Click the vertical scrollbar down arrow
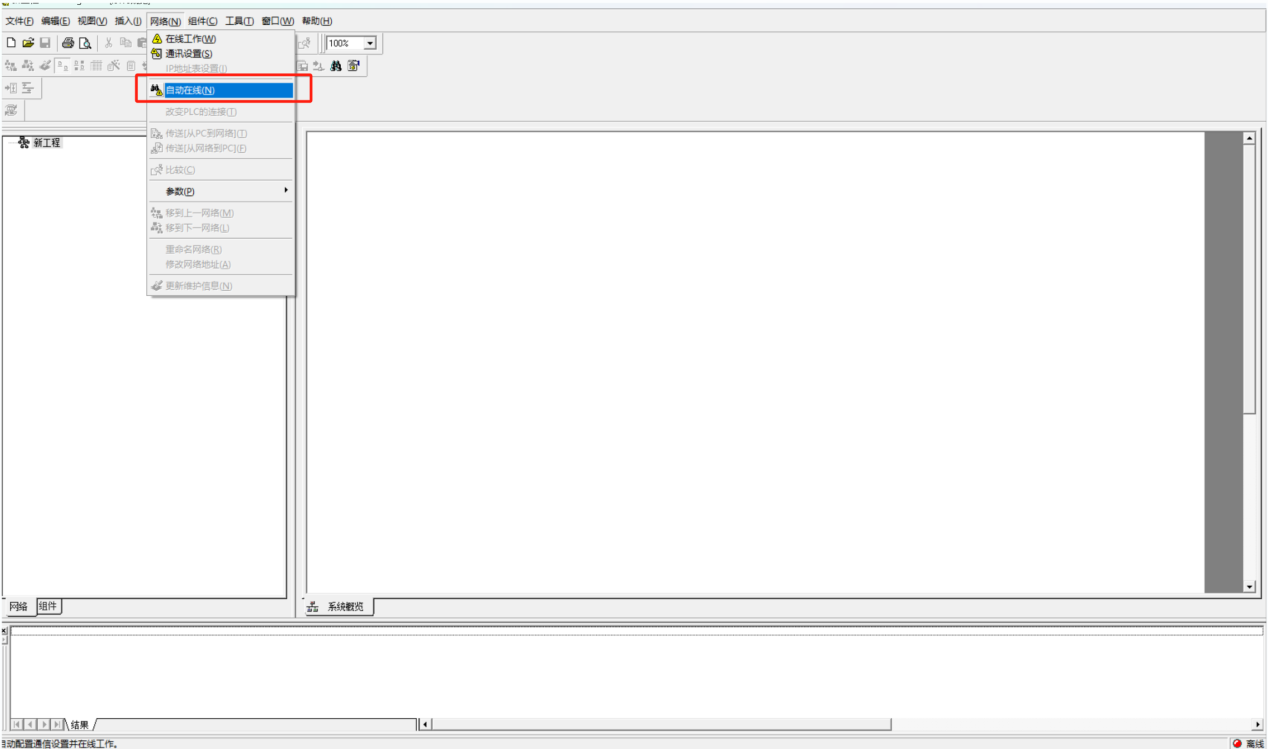The height and width of the screenshot is (749, 1268). (1249, 586)
